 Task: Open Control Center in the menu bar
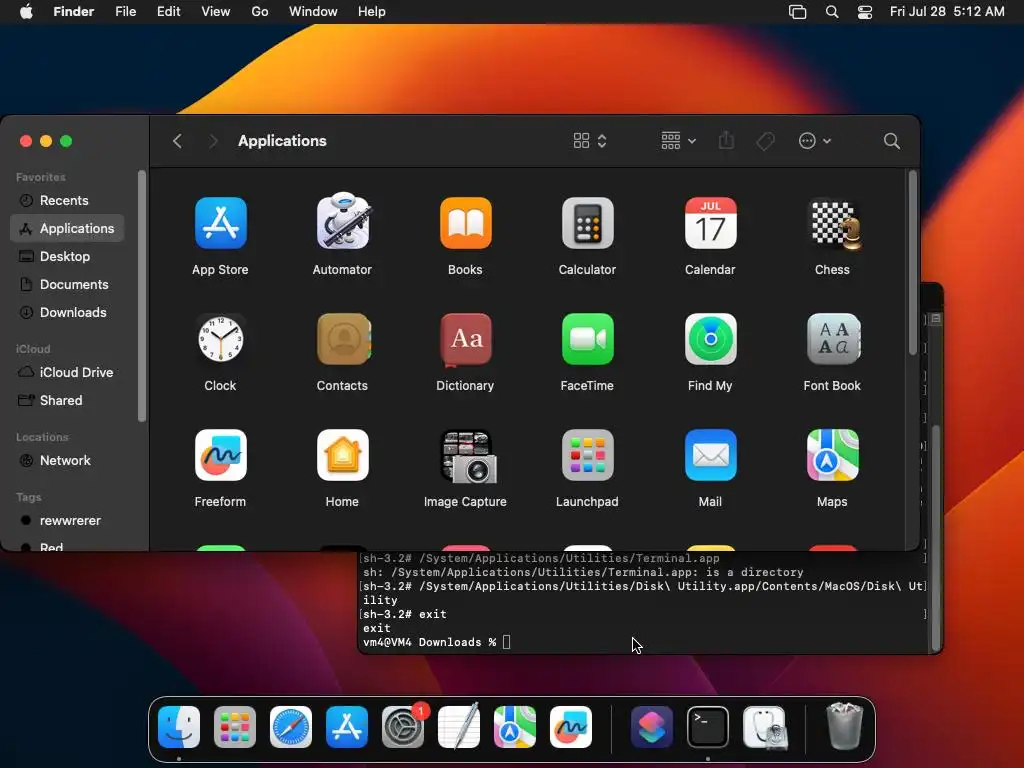tap(865, 12)
